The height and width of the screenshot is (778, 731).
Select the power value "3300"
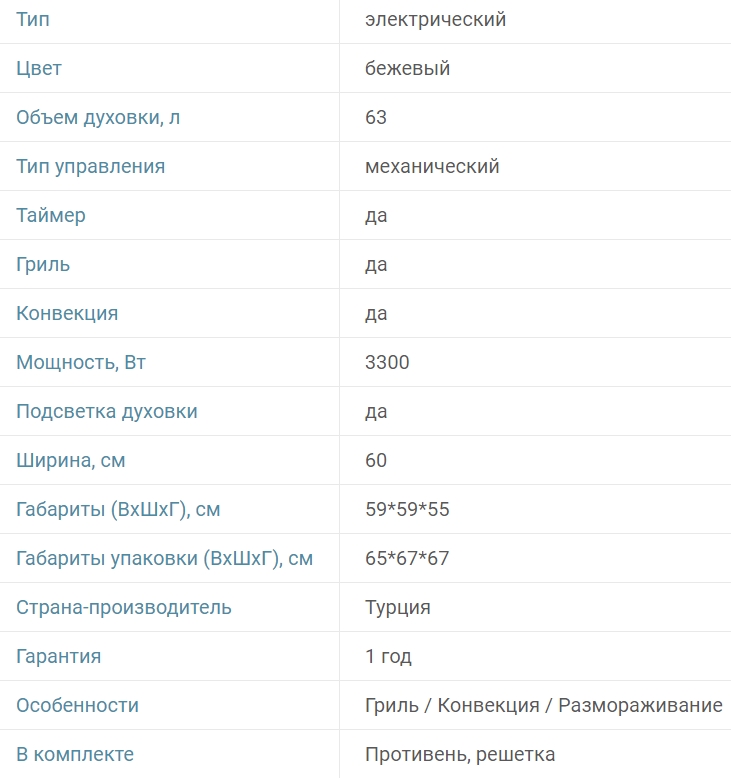(387, 363)
